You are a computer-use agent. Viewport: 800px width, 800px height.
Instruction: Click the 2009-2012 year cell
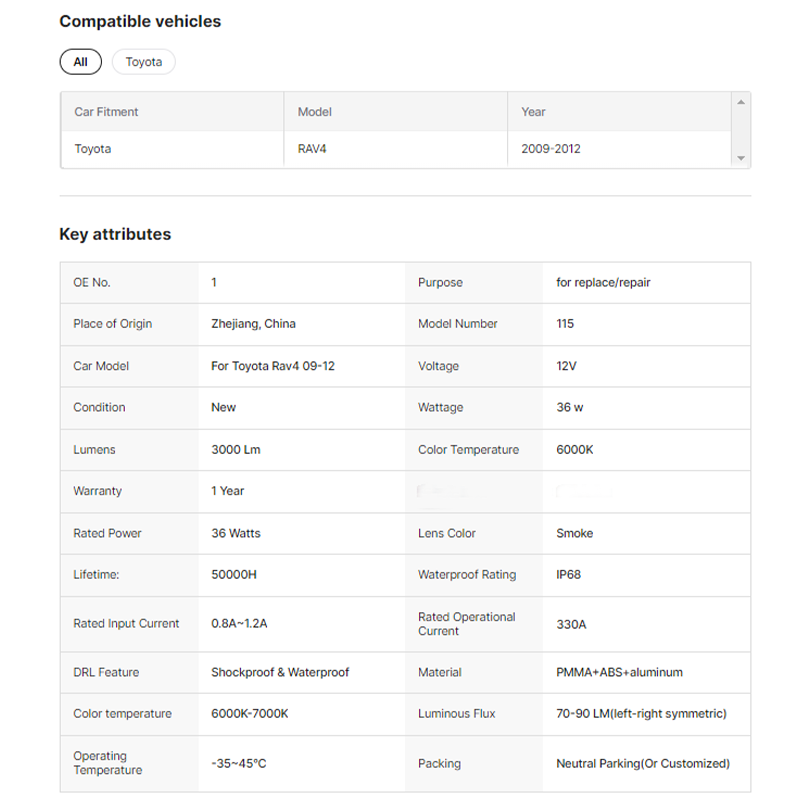click(550, 149)
